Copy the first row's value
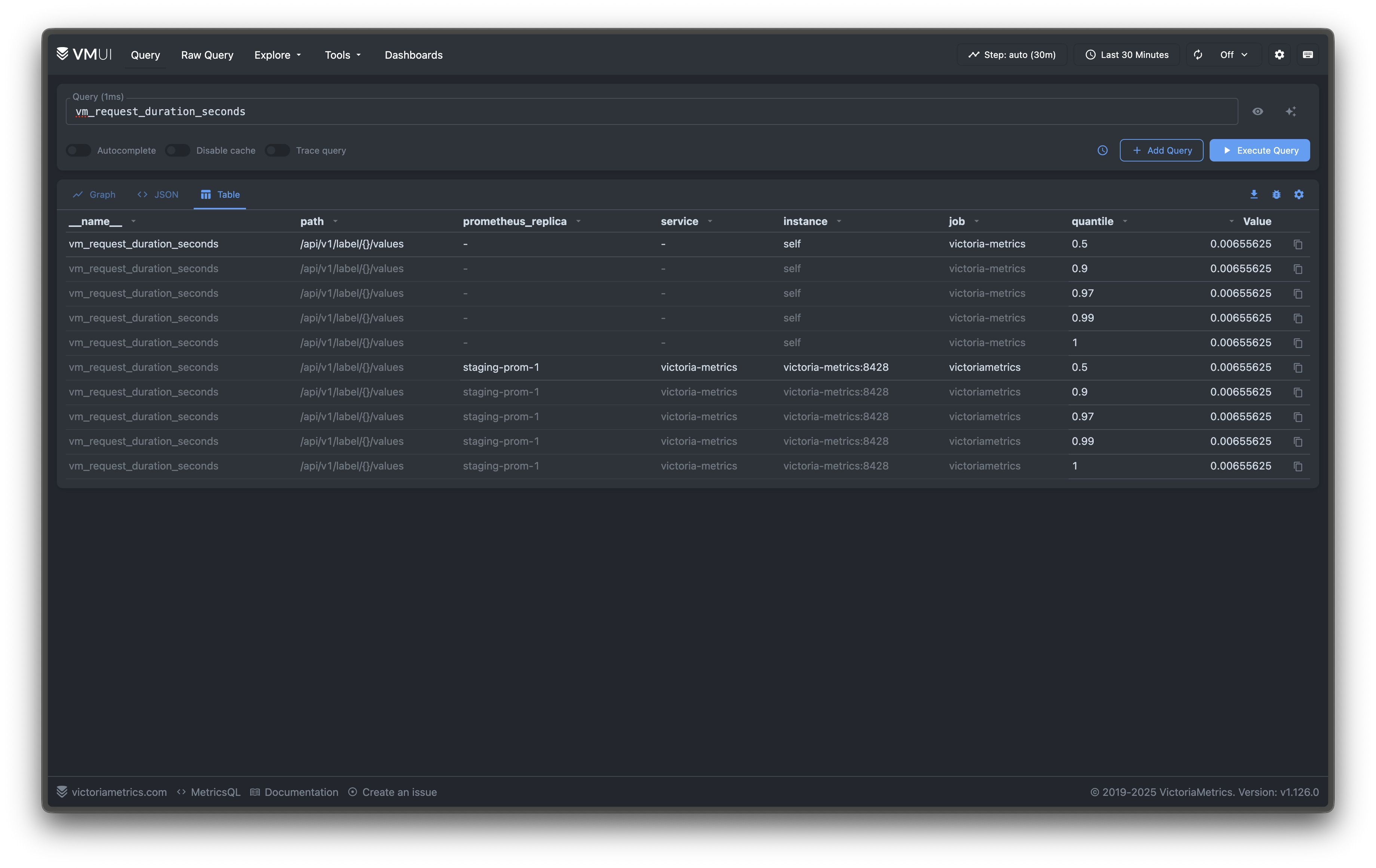The width and height of the screenshot is (1376, 868). pyautogui.click(x=1298, y=244)
